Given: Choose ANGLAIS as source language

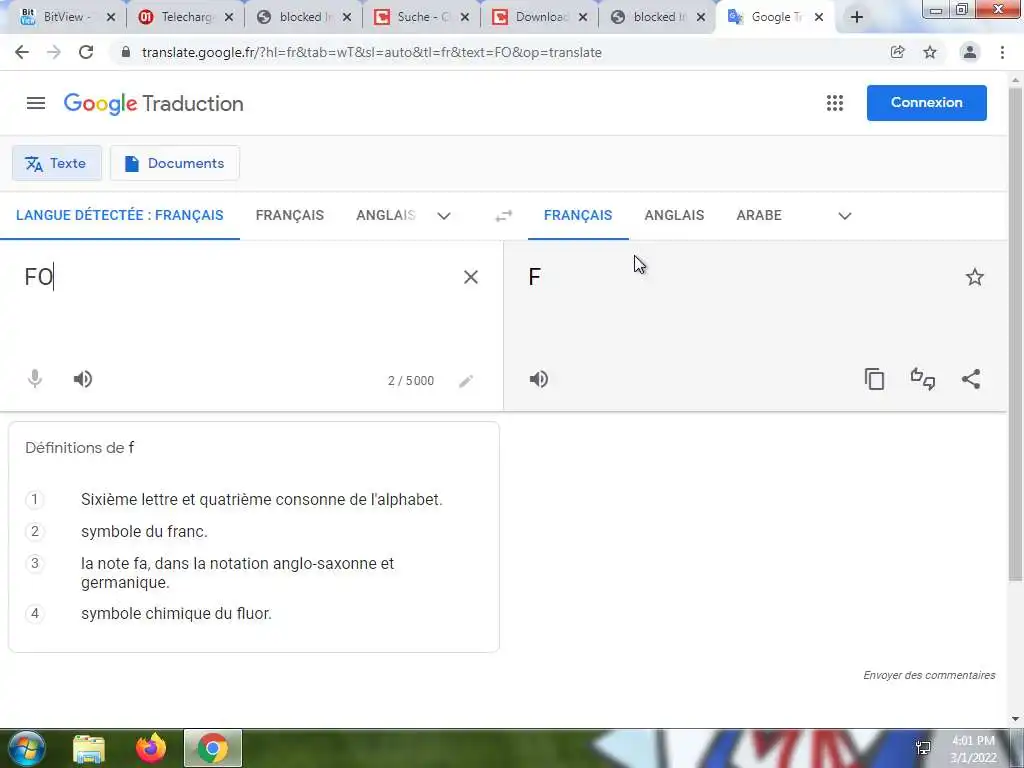Looking at the screenshot, I should [385, 216].
